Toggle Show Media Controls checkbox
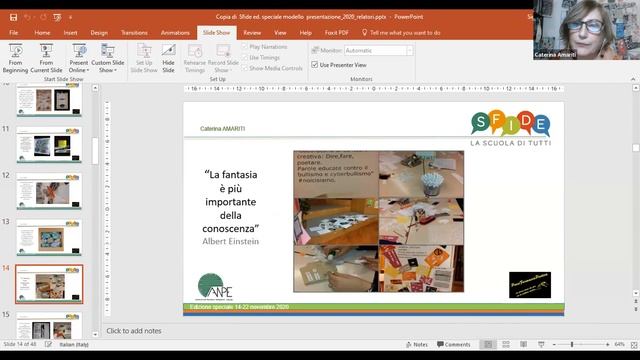Image resolution: width=640 pixels, height=360 pixels. point(244,68)
